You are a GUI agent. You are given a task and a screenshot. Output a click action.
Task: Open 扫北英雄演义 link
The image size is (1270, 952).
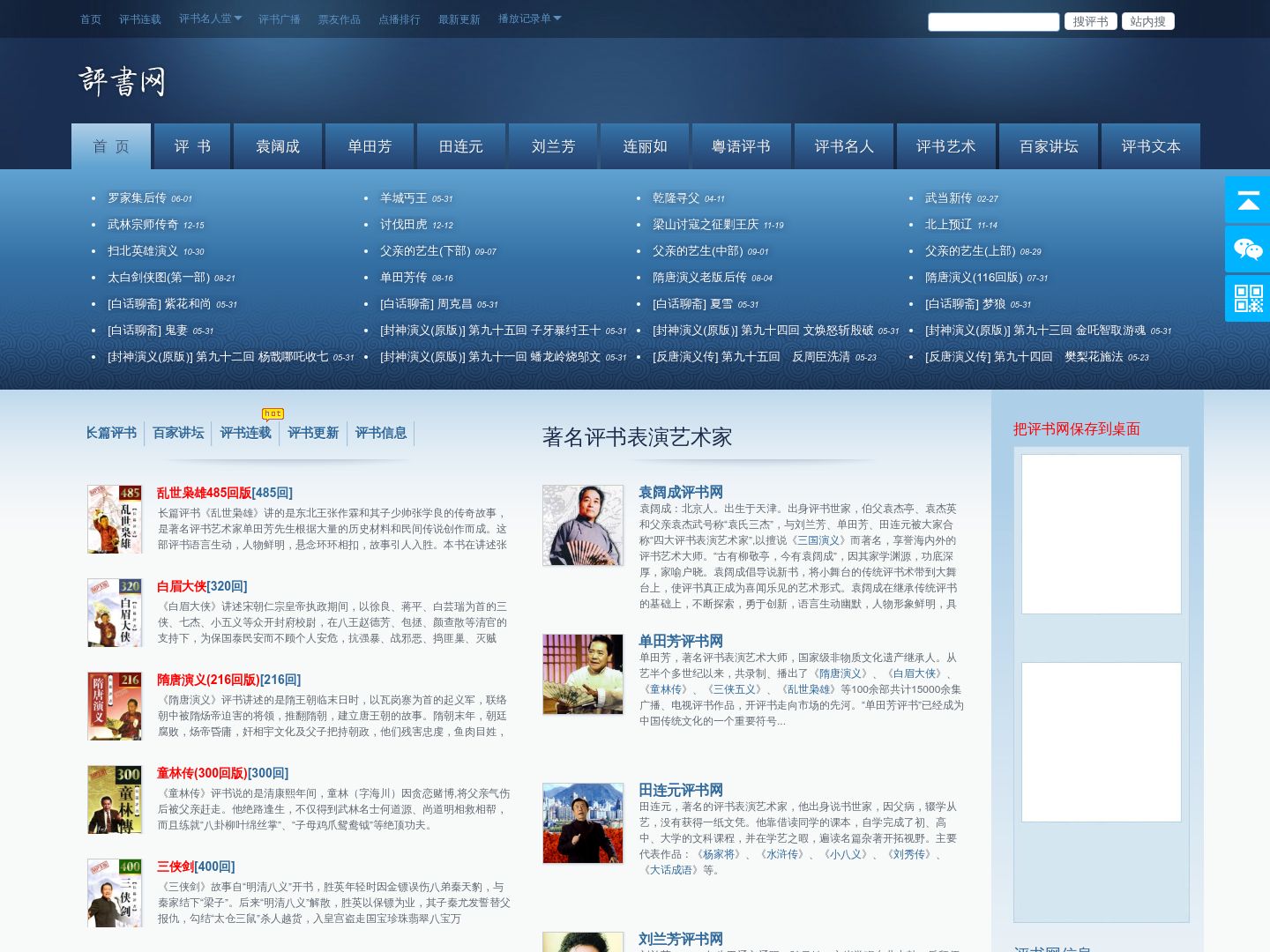tap(143, 251)
